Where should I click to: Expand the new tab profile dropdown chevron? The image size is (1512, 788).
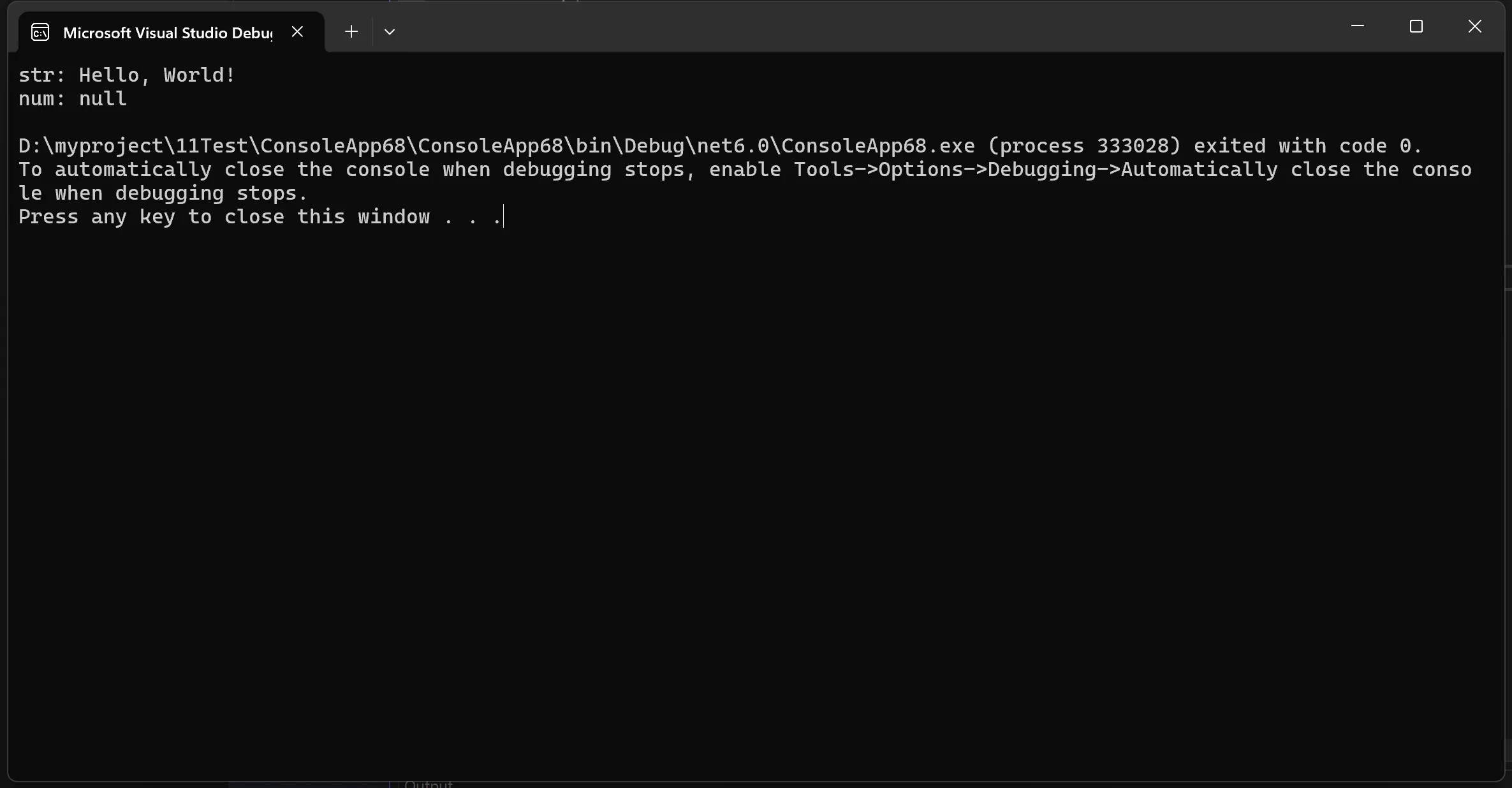point(390,32)
